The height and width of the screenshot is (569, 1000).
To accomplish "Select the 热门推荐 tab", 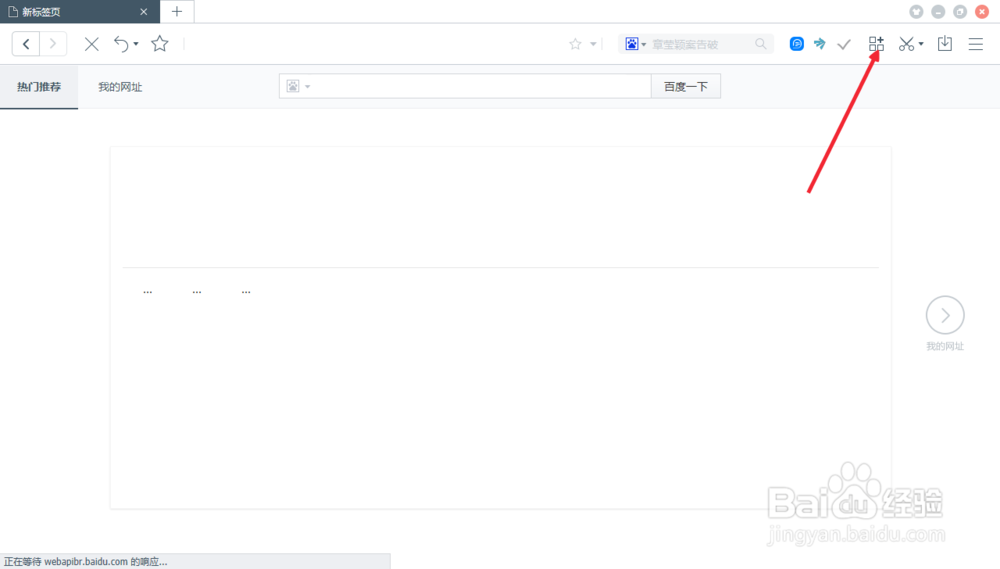I will coord(39,87).
